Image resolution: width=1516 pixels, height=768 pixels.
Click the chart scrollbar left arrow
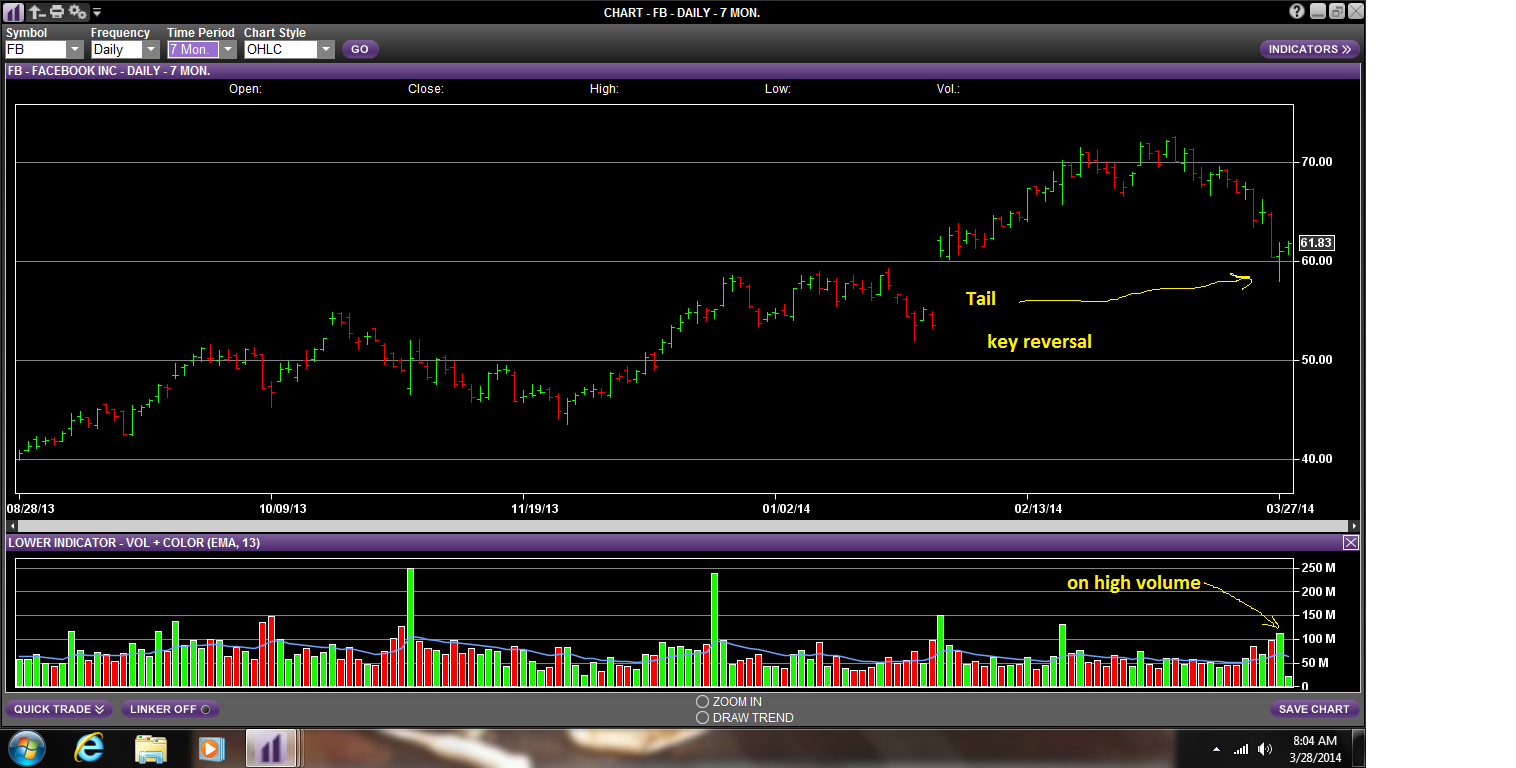12,526
